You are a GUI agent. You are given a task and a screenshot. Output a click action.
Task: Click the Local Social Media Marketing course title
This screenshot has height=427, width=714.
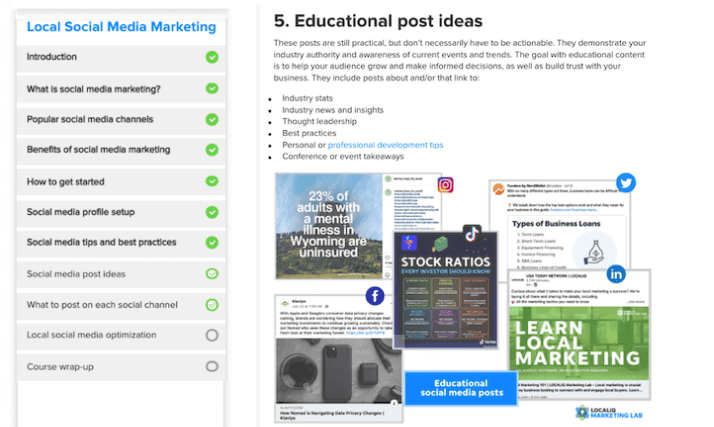point(121,27)
